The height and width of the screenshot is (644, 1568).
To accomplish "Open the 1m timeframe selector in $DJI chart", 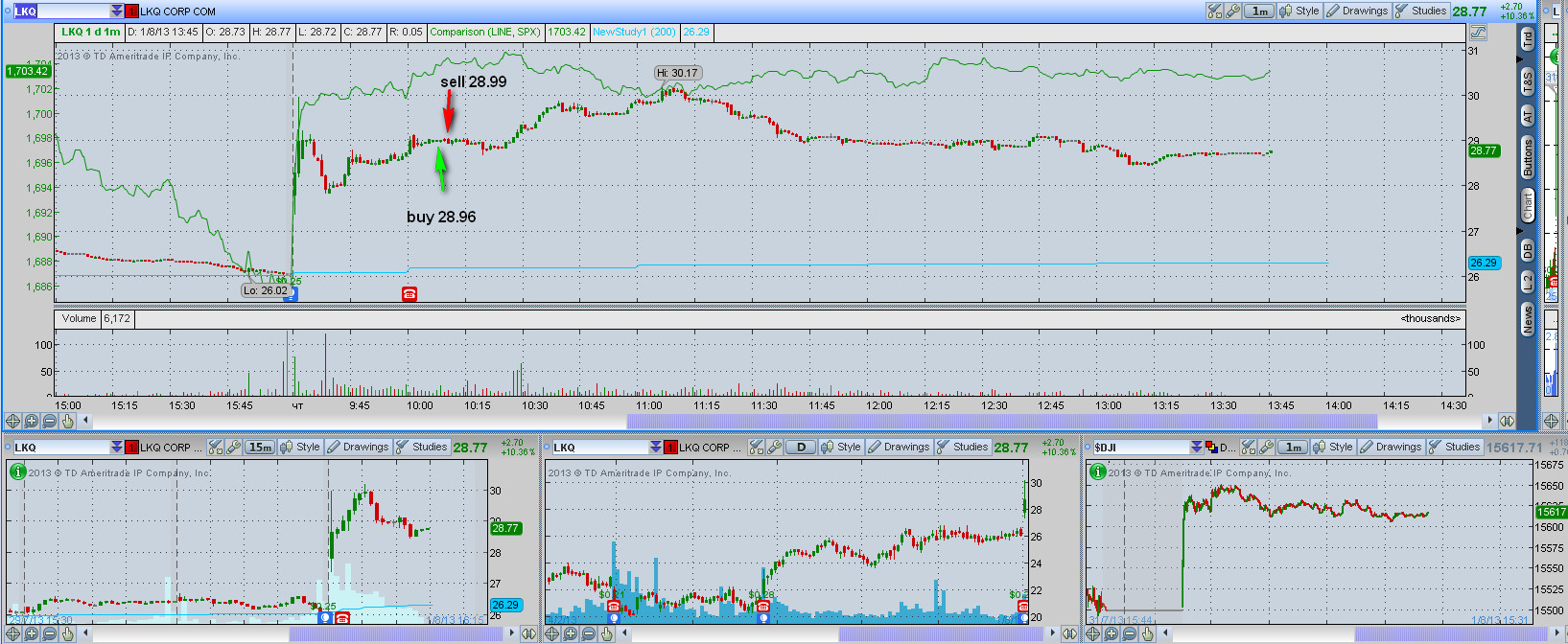I will 1293,448.
